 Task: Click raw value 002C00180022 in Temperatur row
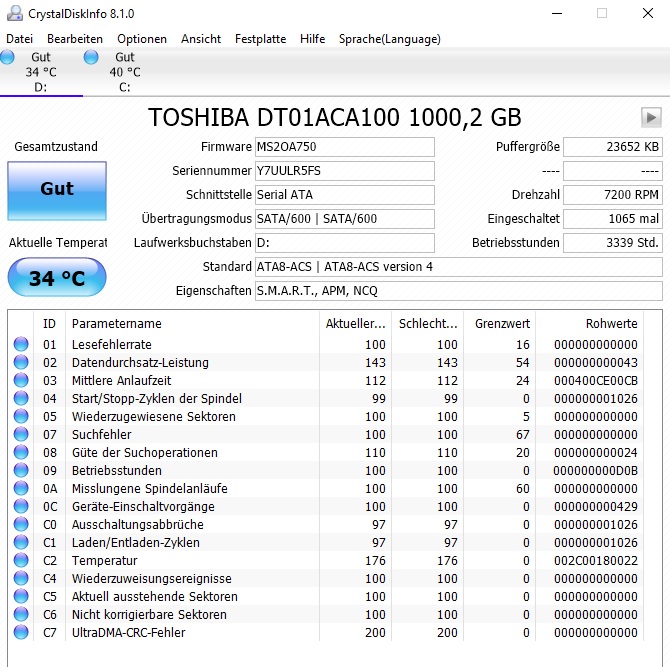tap(596, 560)
